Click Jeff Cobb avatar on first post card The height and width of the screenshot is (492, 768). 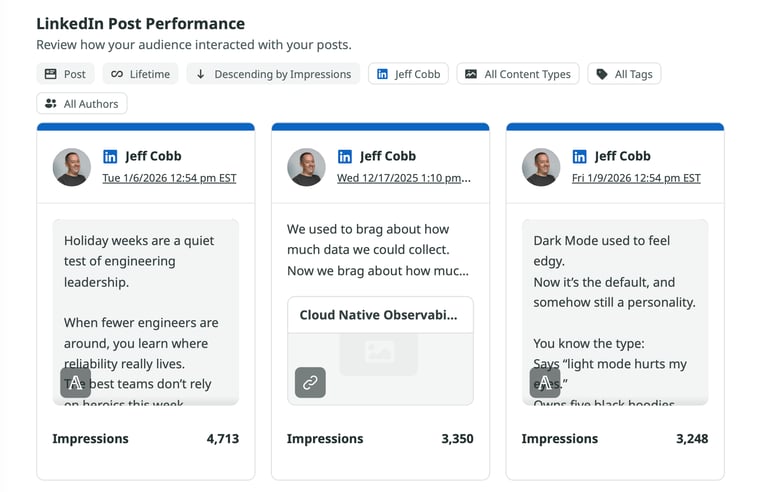point(72,167)
